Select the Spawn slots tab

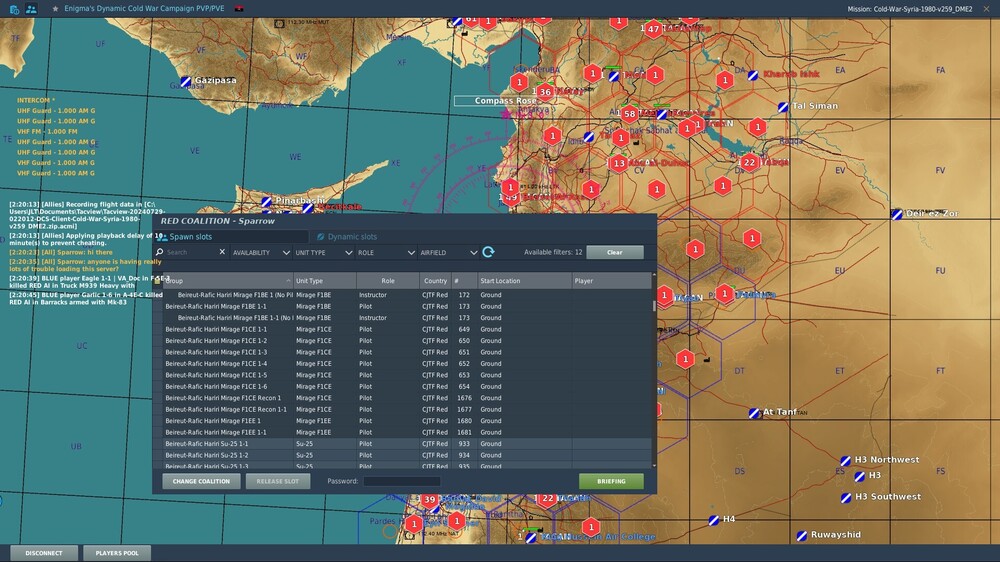click(191, 237)
